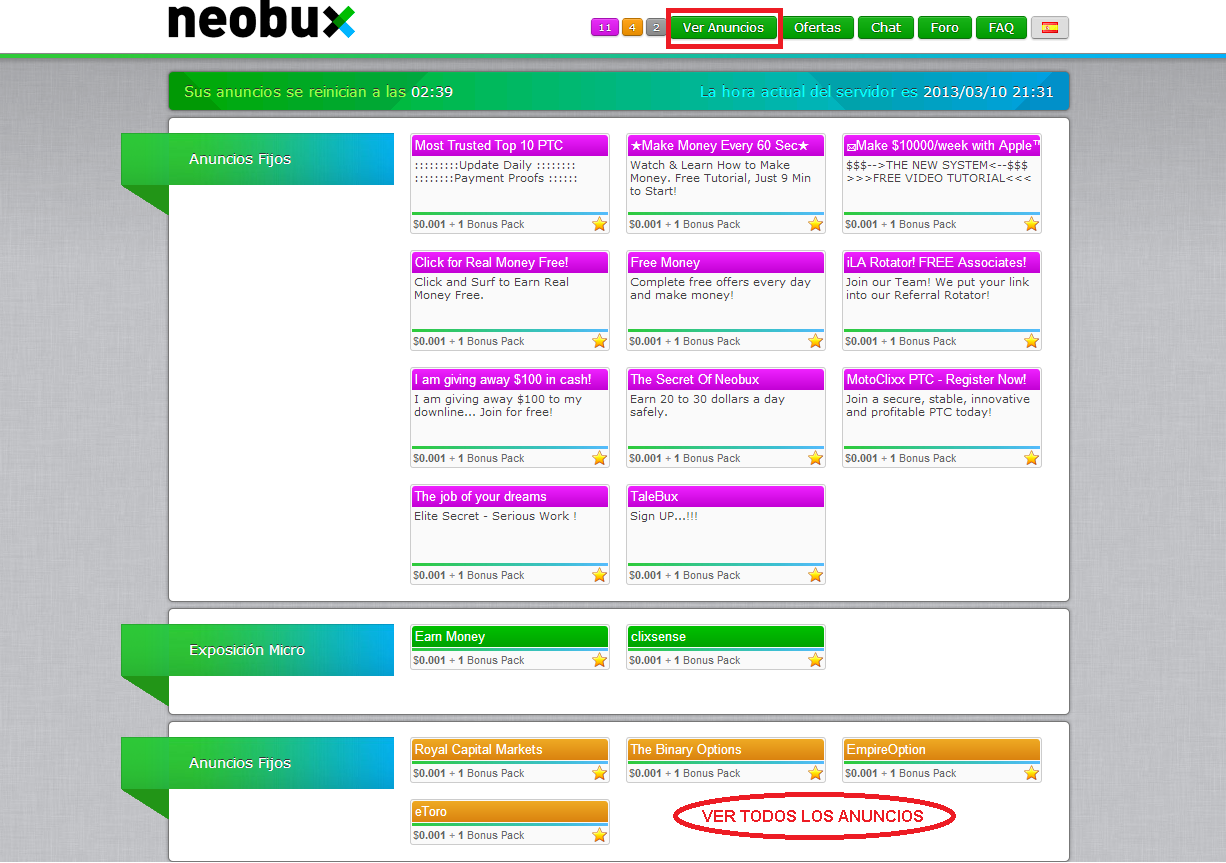Screen dimensions: 1226x863
Task: Open The Binary Options ad title
Action: click(726, 750)
